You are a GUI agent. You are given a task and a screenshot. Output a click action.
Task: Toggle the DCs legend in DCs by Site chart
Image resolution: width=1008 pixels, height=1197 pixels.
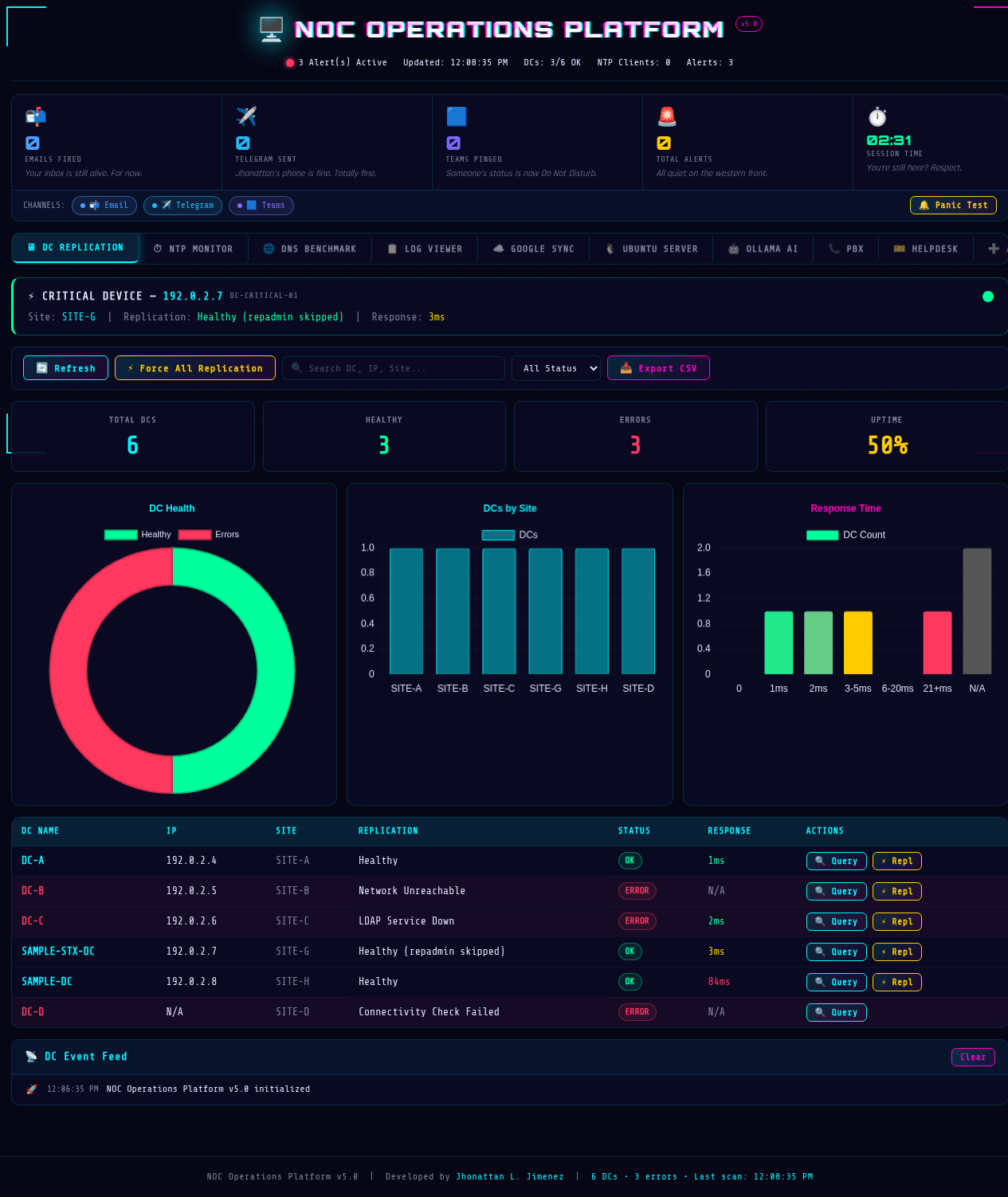[x=510, y=535]
